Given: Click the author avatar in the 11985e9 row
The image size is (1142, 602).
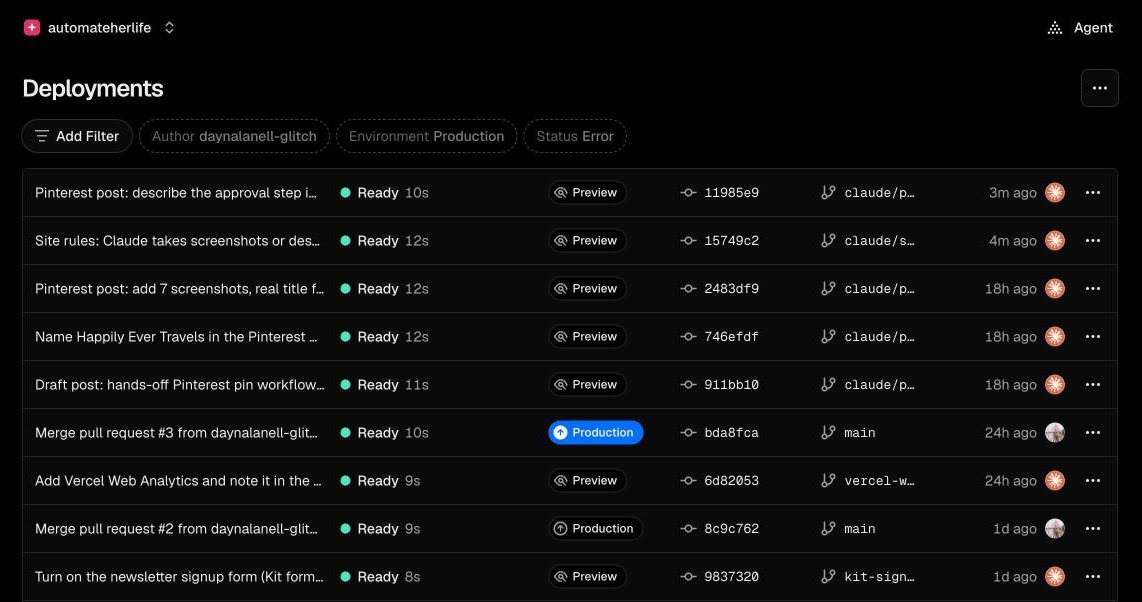Looking at the screenshot, I should point(1055,193).
